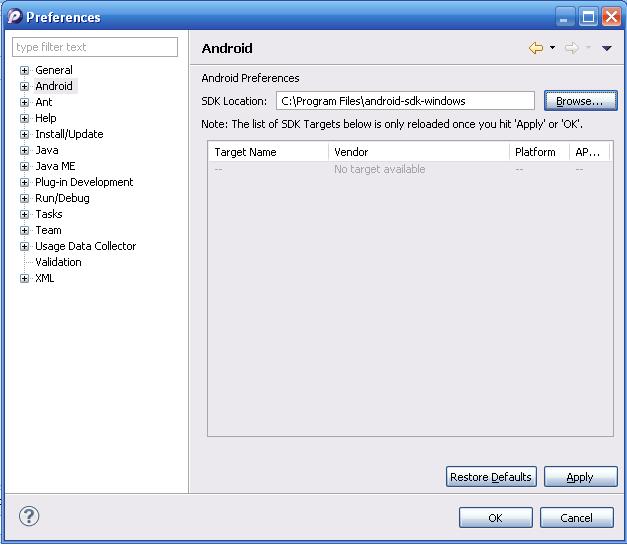Select Usage Data Collector preferences
627x545 pixels.
[86, 246]
